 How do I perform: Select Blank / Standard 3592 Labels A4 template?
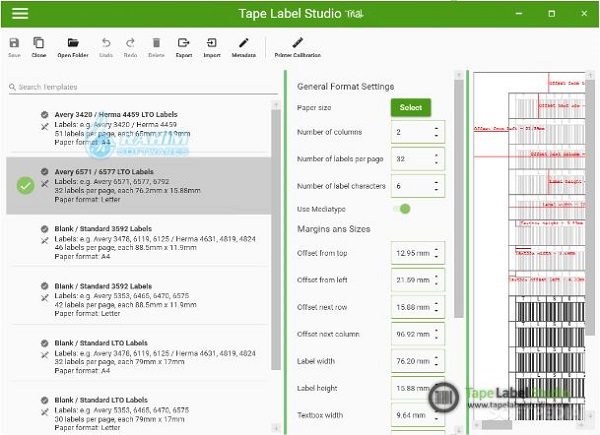[139, 242]
